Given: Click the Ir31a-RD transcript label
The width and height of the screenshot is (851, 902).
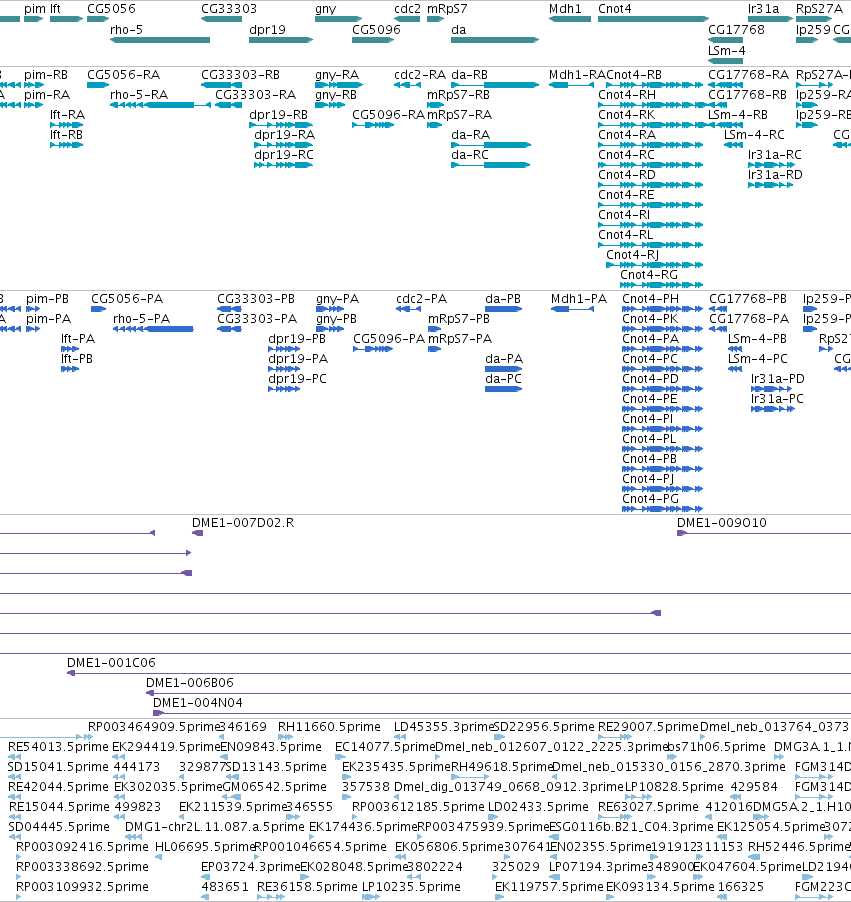Looking at the screenshot, I should [774, 174].
